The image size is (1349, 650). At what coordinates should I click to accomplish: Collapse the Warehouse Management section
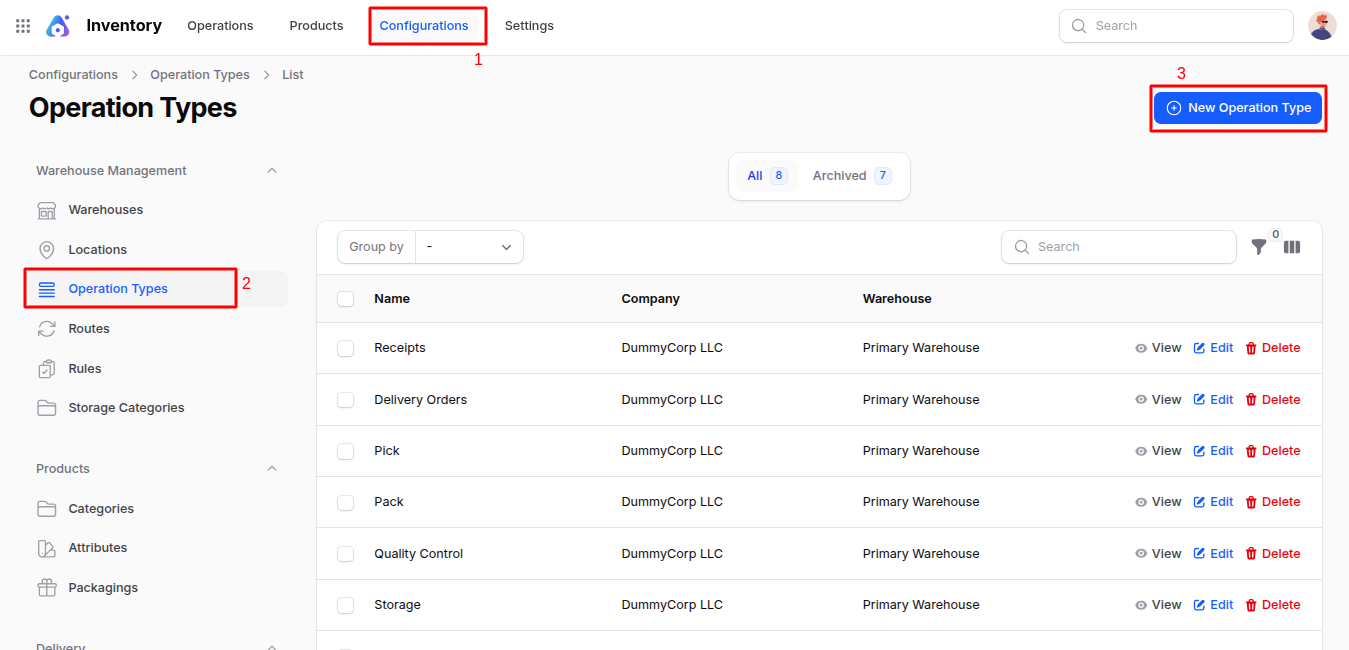272,171
